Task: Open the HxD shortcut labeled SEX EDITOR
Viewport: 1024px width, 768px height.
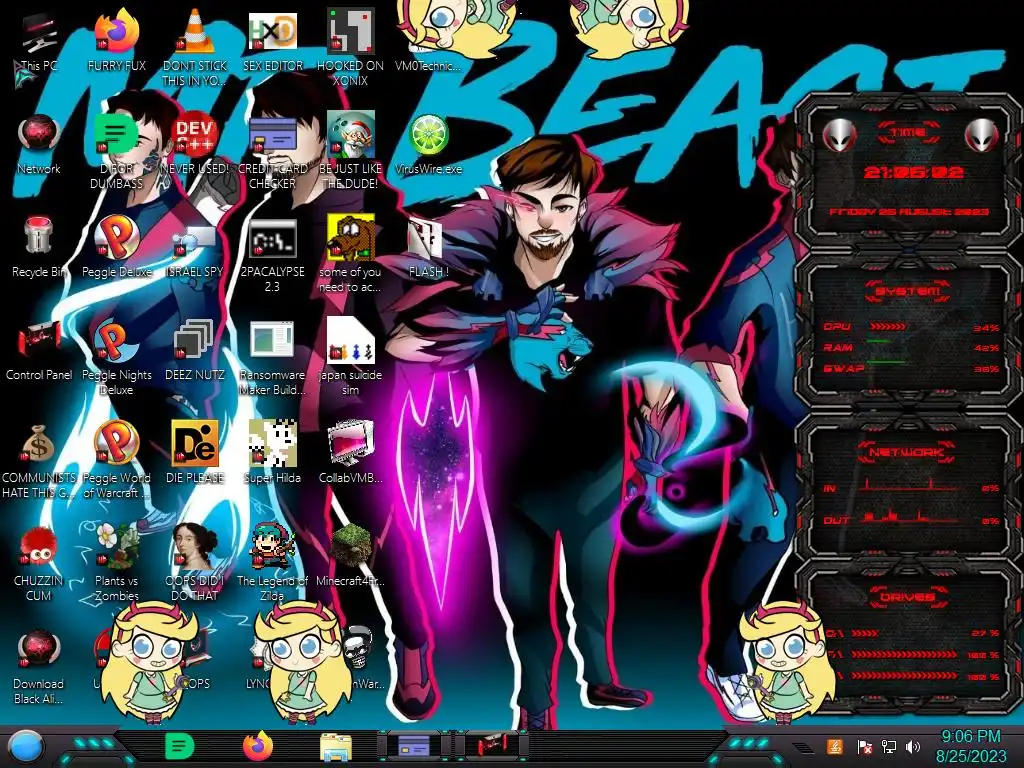Action: pyautogui.click(x=273, y=40)
